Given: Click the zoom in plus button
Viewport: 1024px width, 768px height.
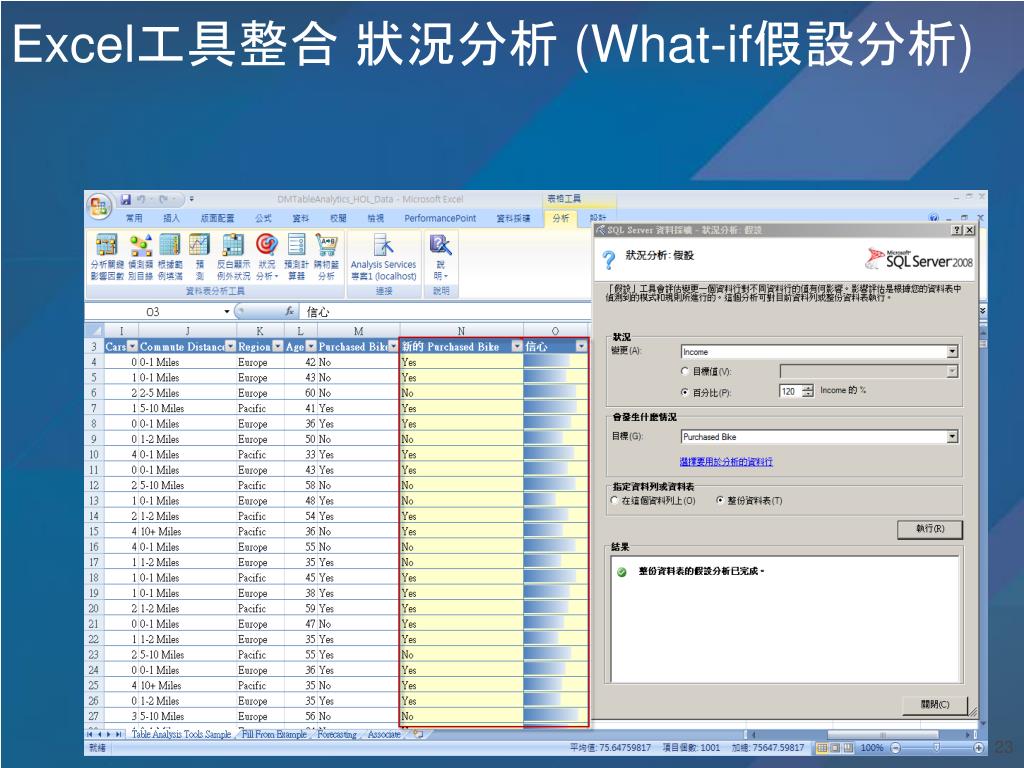Looking at the screenshot, I should [978, 748].
